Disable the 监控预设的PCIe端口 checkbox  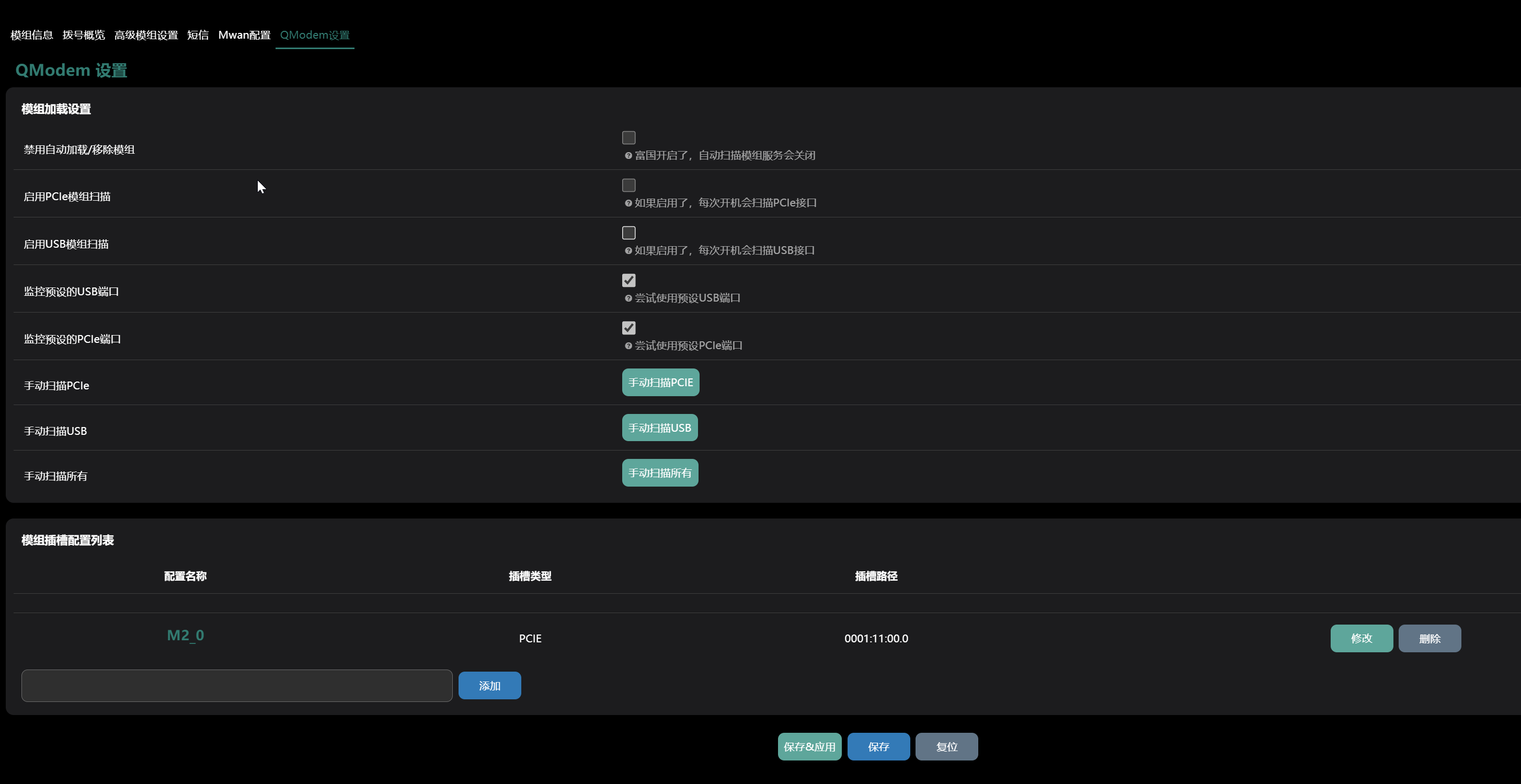629,328
